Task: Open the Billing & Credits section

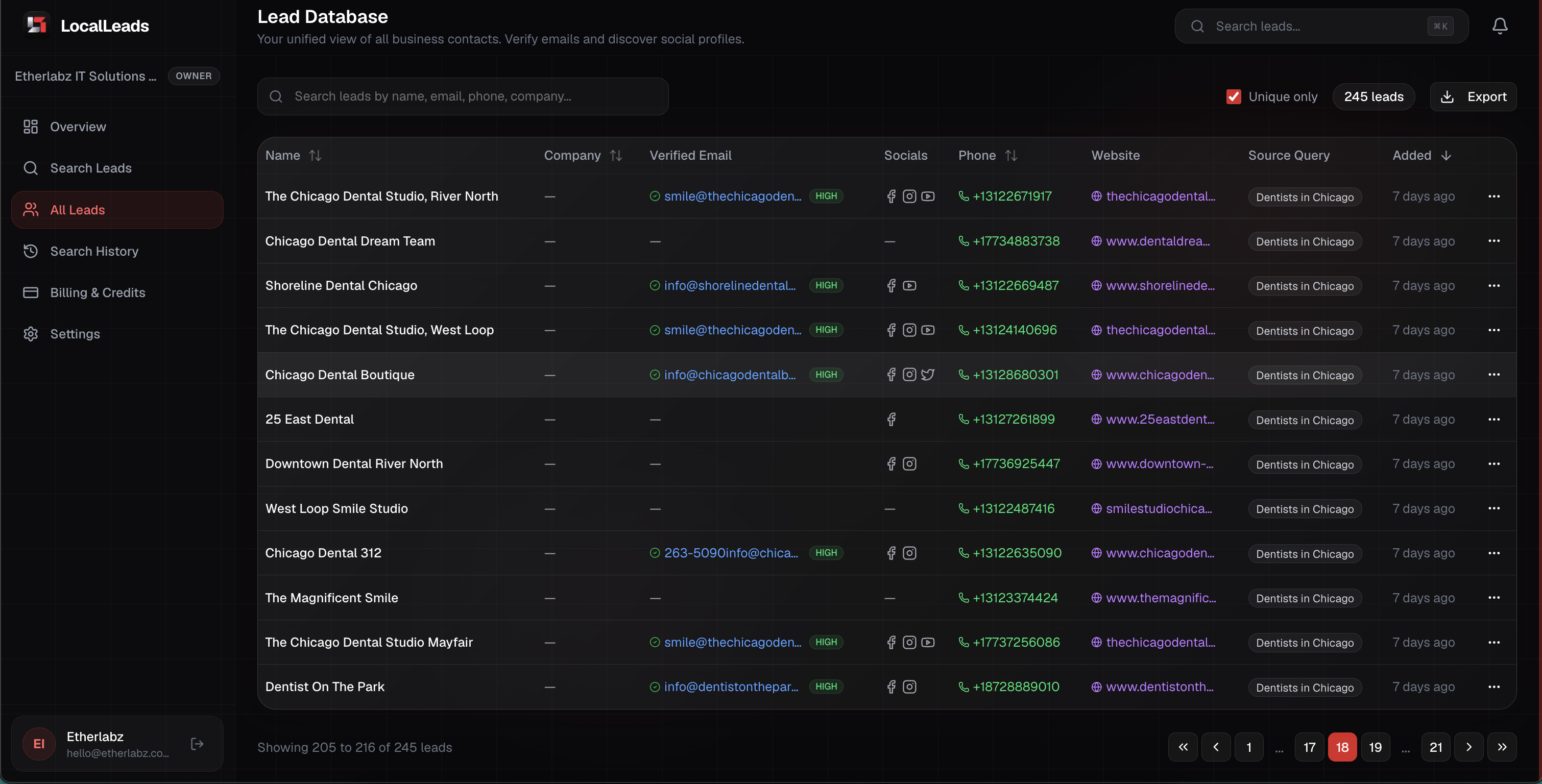Action: click(98, 292)
